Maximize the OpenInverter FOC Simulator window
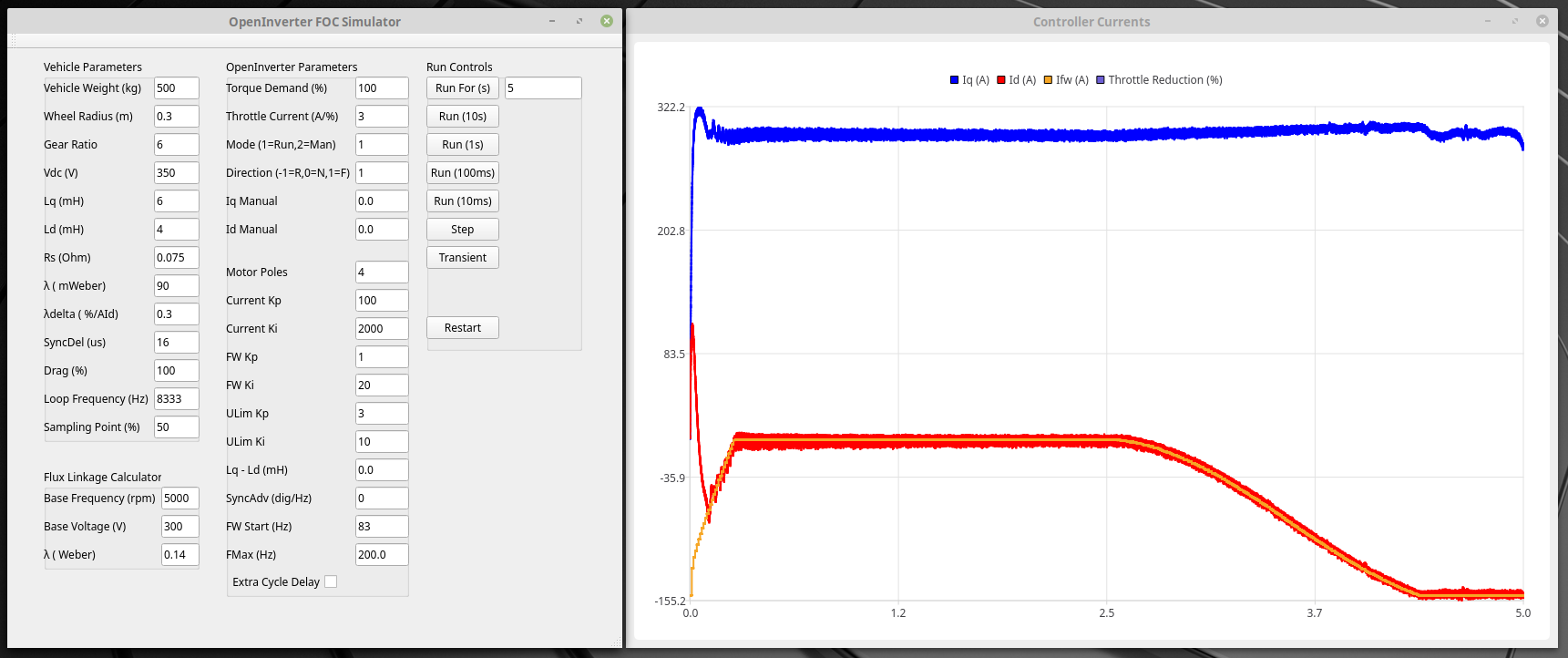This screenshot has width=1568, height=658. pos(579,21)
